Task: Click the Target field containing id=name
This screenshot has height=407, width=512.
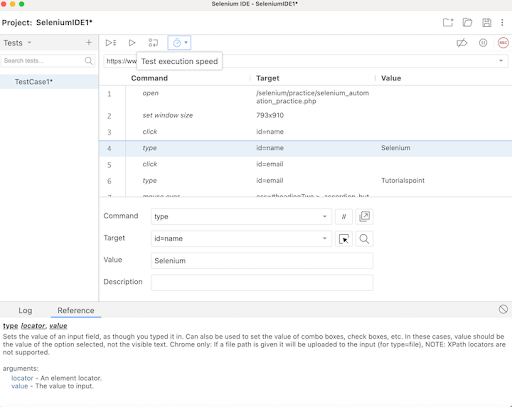Action: (241, 239)
